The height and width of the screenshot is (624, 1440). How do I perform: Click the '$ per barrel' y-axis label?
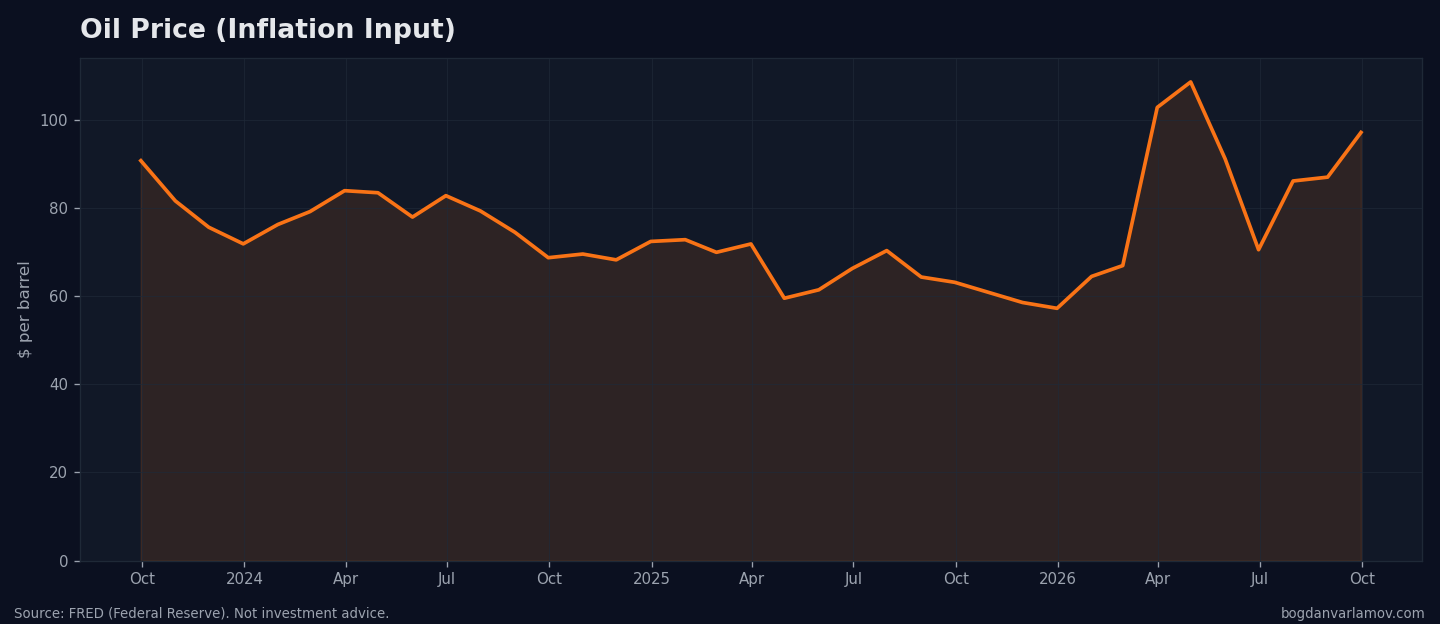25,309
